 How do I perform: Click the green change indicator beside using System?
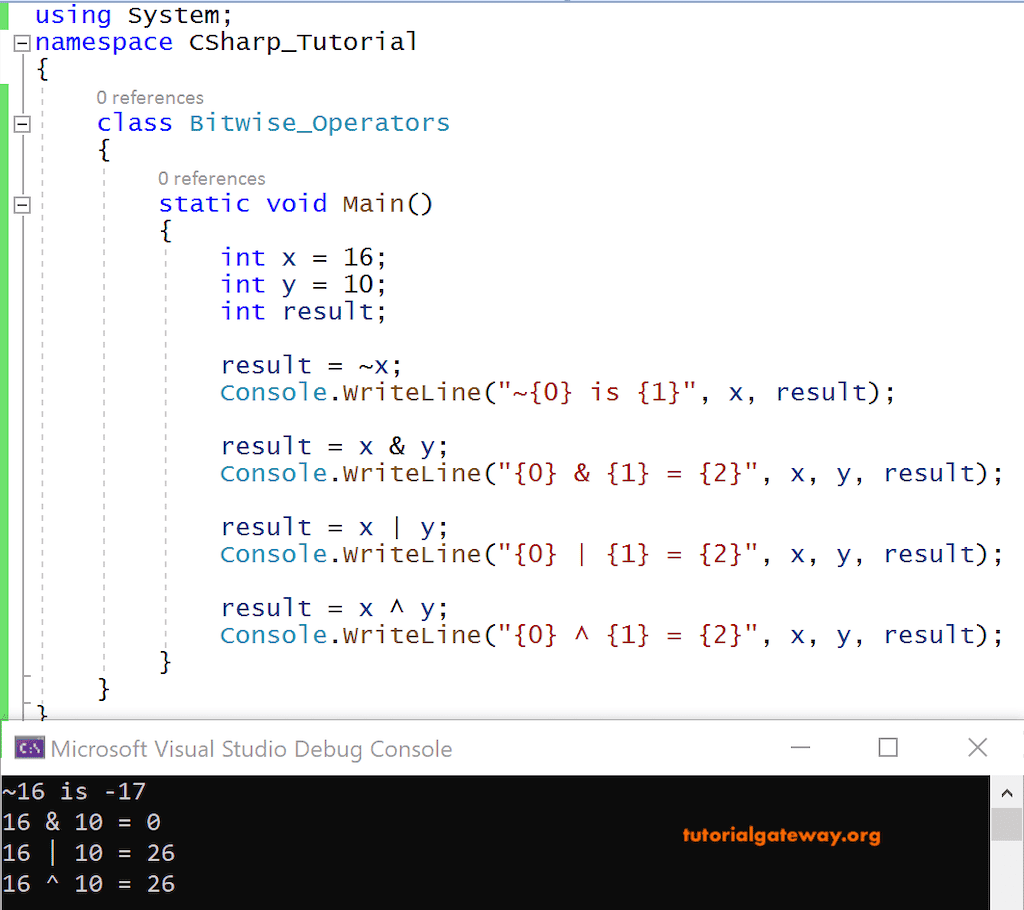6,15
